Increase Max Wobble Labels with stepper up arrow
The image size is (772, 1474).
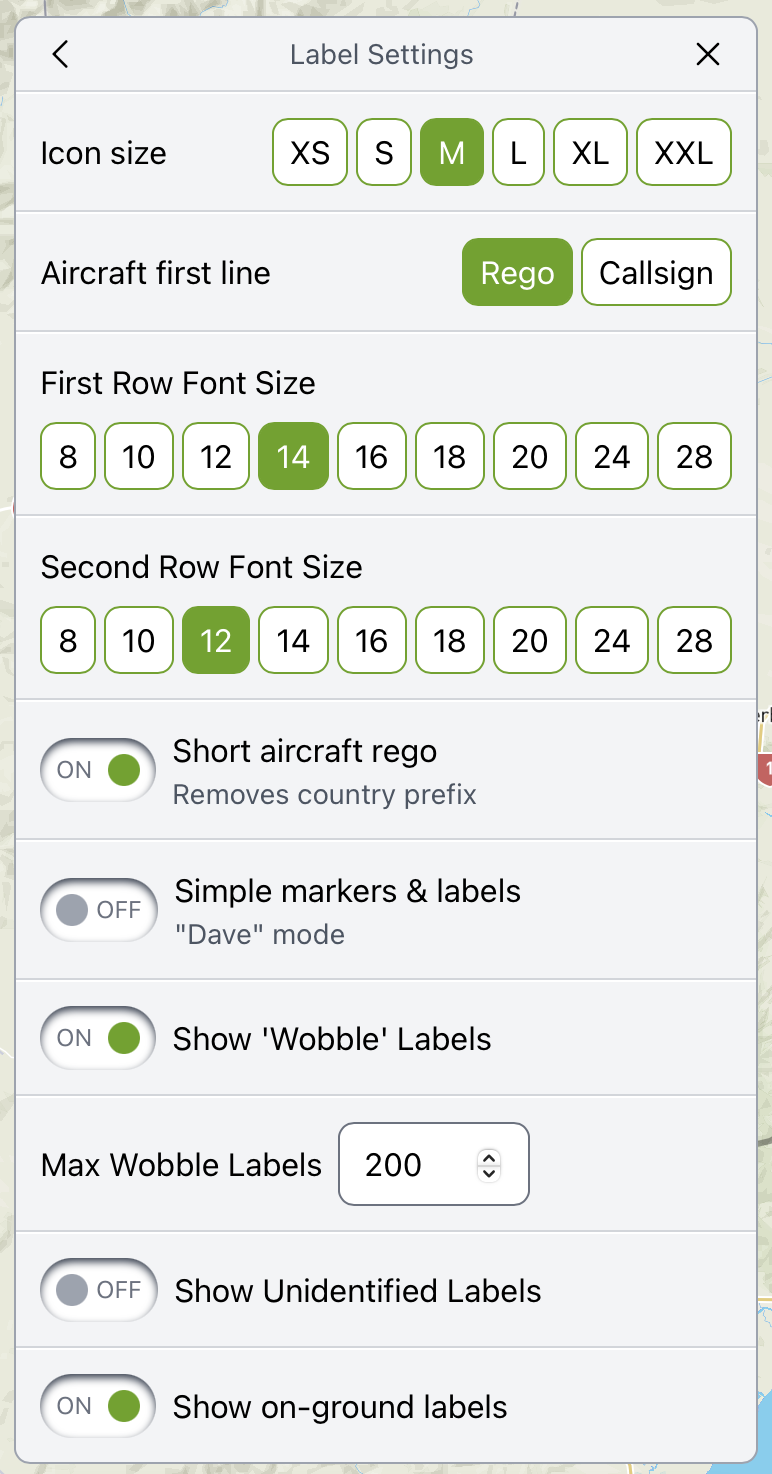click(488, 1157)
